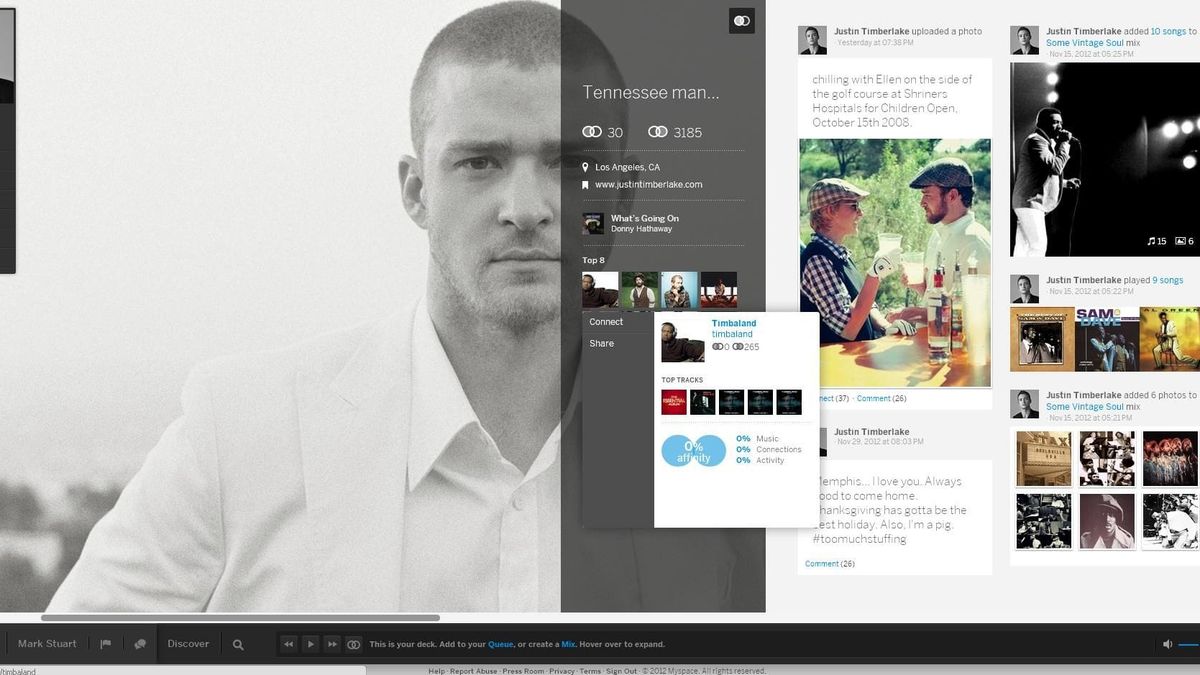Click the Sign Out footer link
This screenshot has width=1200, height=675.
click(621, 671)
